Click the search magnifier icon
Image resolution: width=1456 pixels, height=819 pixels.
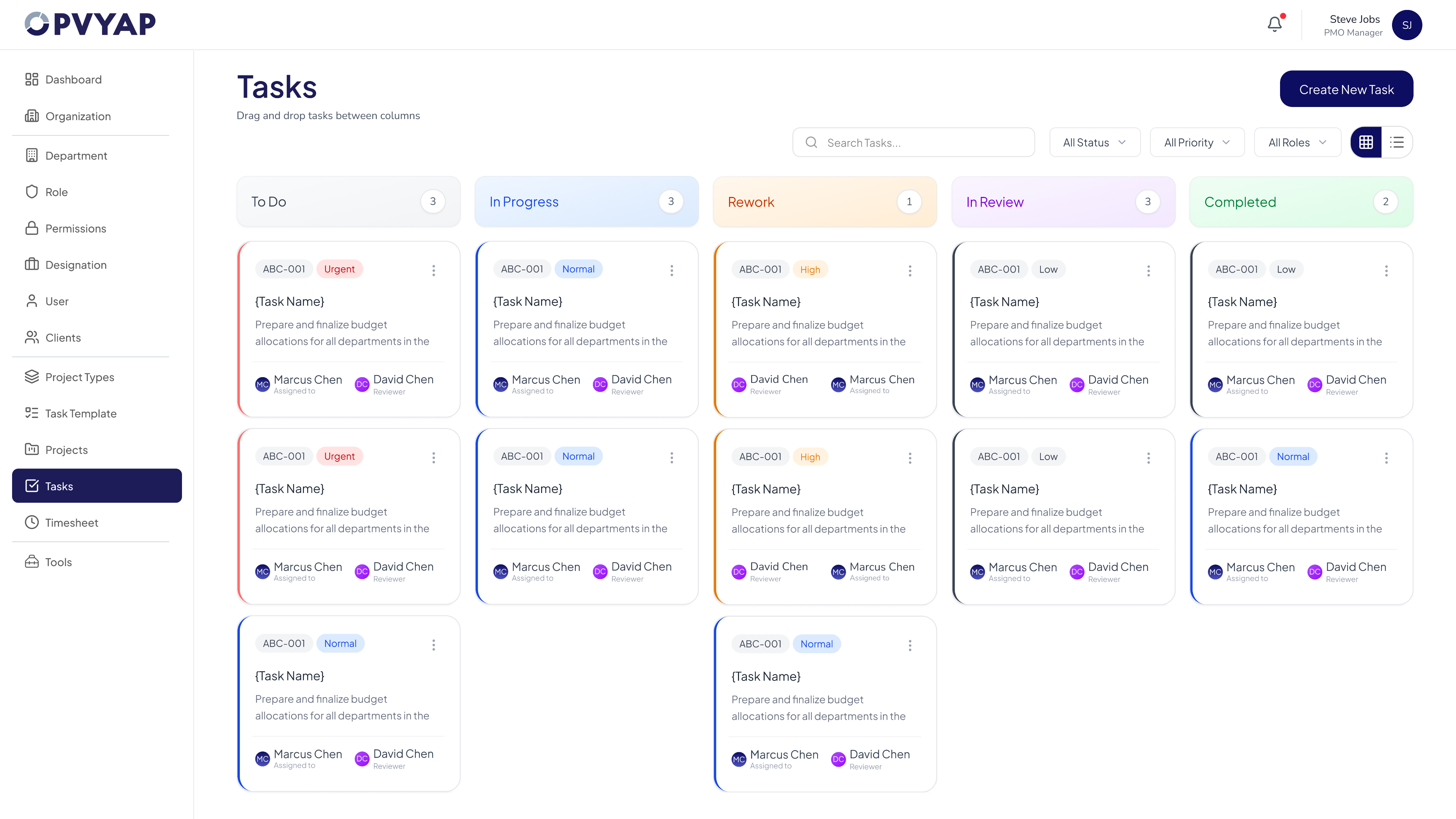[x=811, y=142]
